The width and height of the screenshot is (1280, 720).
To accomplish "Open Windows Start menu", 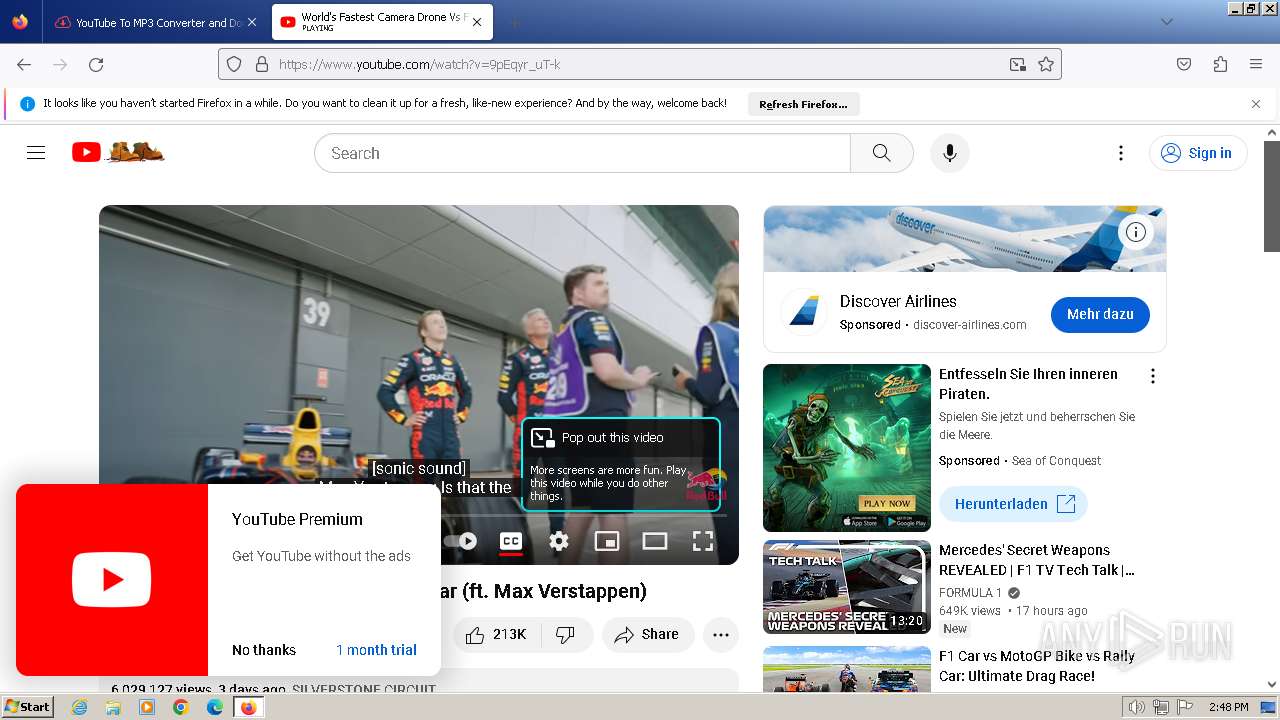I will pos(27,706).
